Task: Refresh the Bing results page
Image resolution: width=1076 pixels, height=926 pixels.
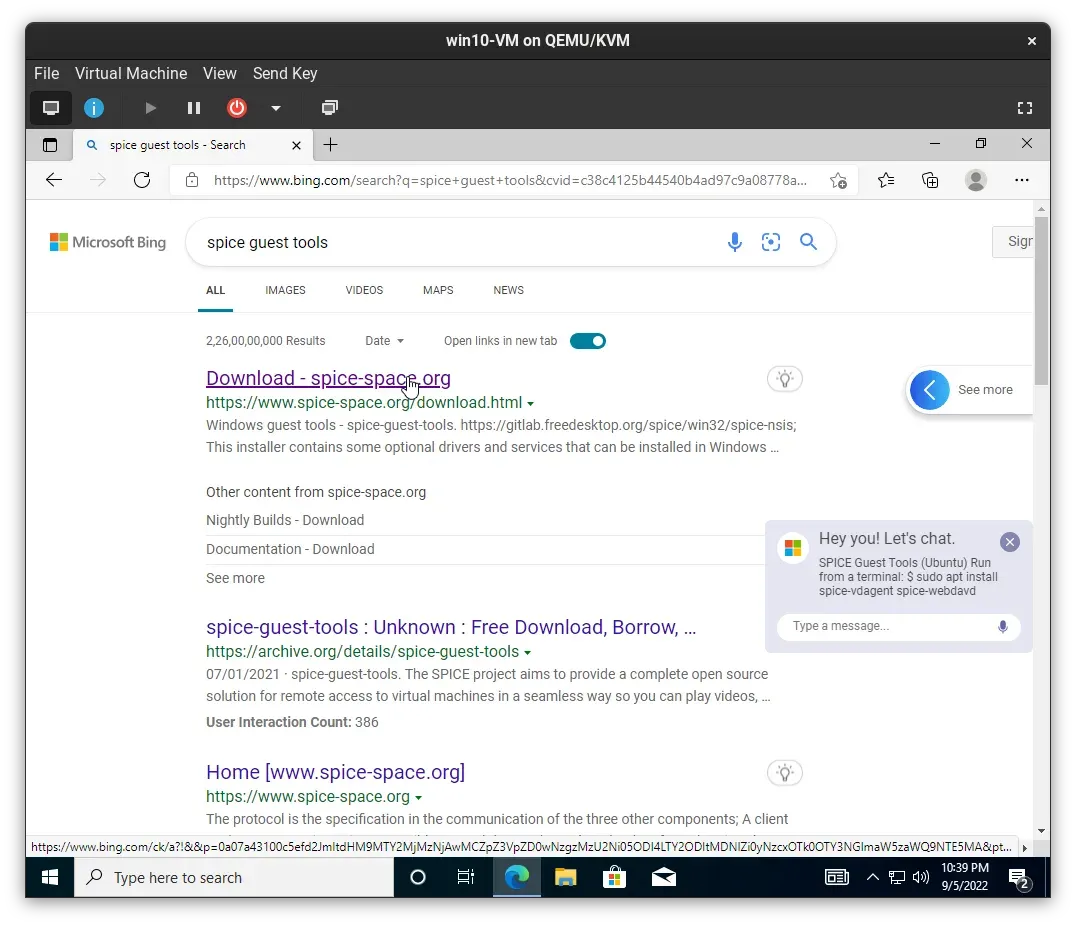Action: coord(142,180)
